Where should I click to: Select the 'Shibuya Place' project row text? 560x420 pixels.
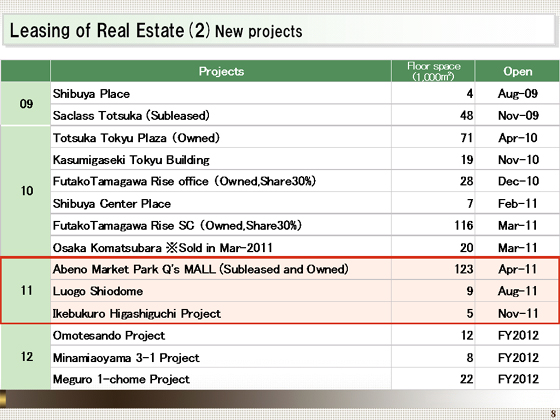click(91, 94)
